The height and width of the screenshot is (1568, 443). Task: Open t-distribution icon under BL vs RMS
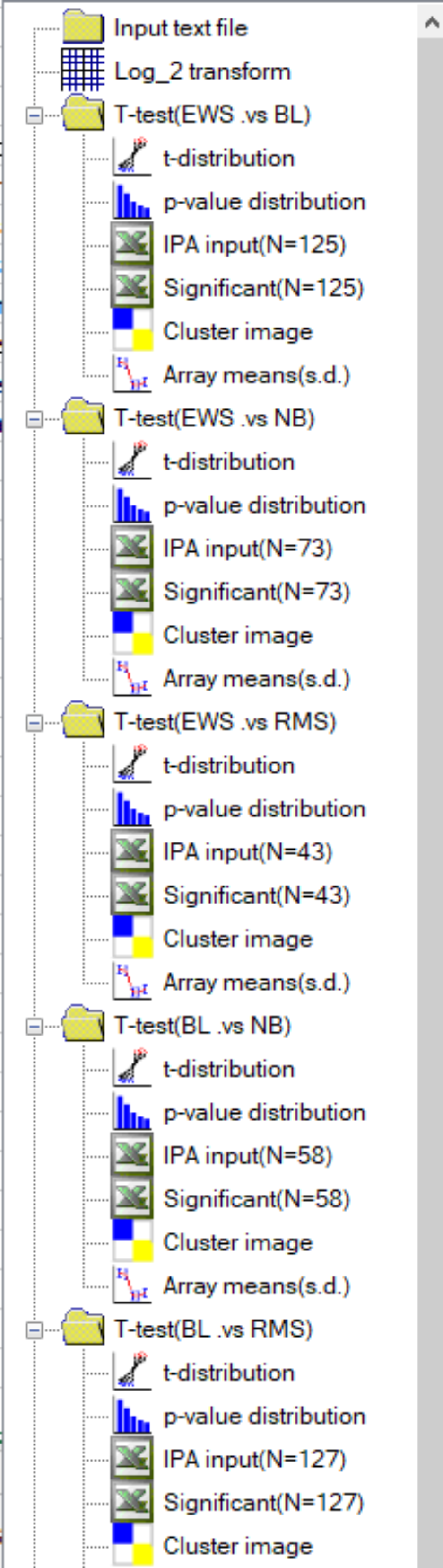(x=132, y=1373)
